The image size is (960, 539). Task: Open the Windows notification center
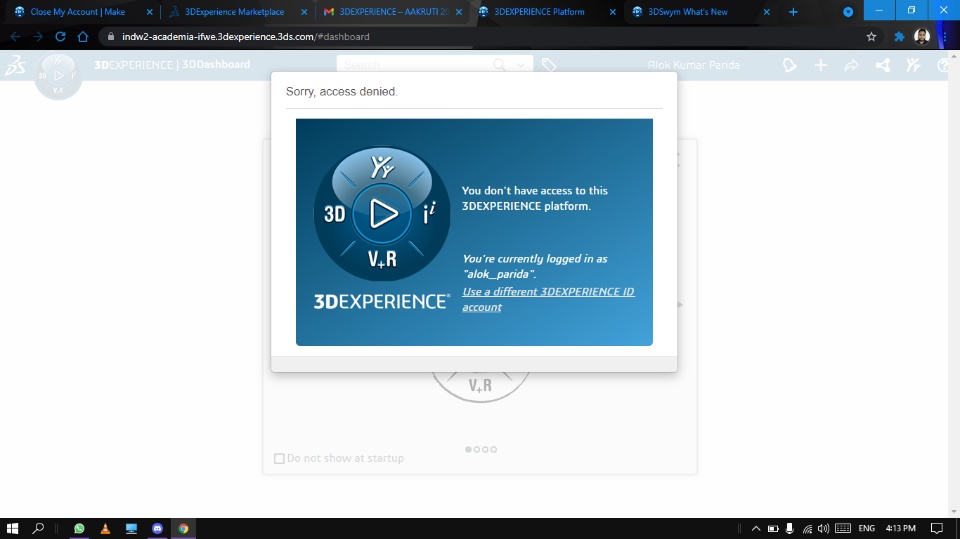coord(937,528)
